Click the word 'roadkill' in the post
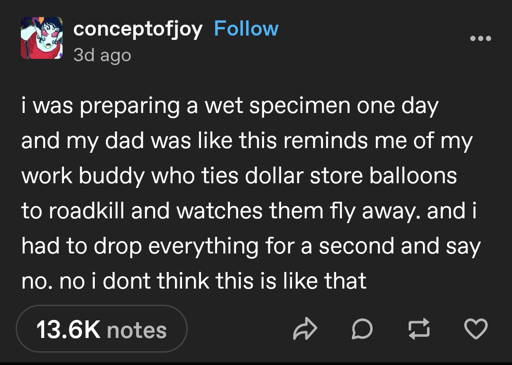The image size is (512, 365). tap(86, 211)
